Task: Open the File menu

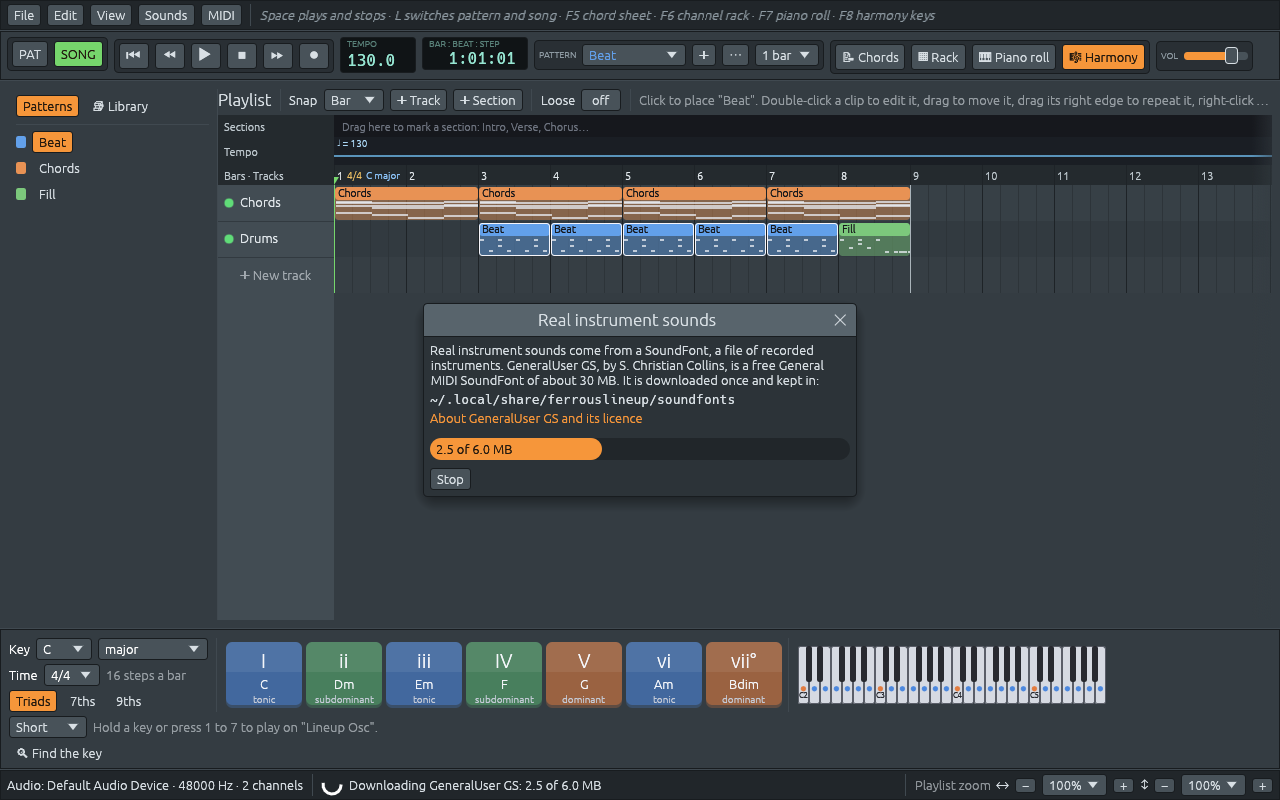Action: pyautogui.click(x=24, y=15)
